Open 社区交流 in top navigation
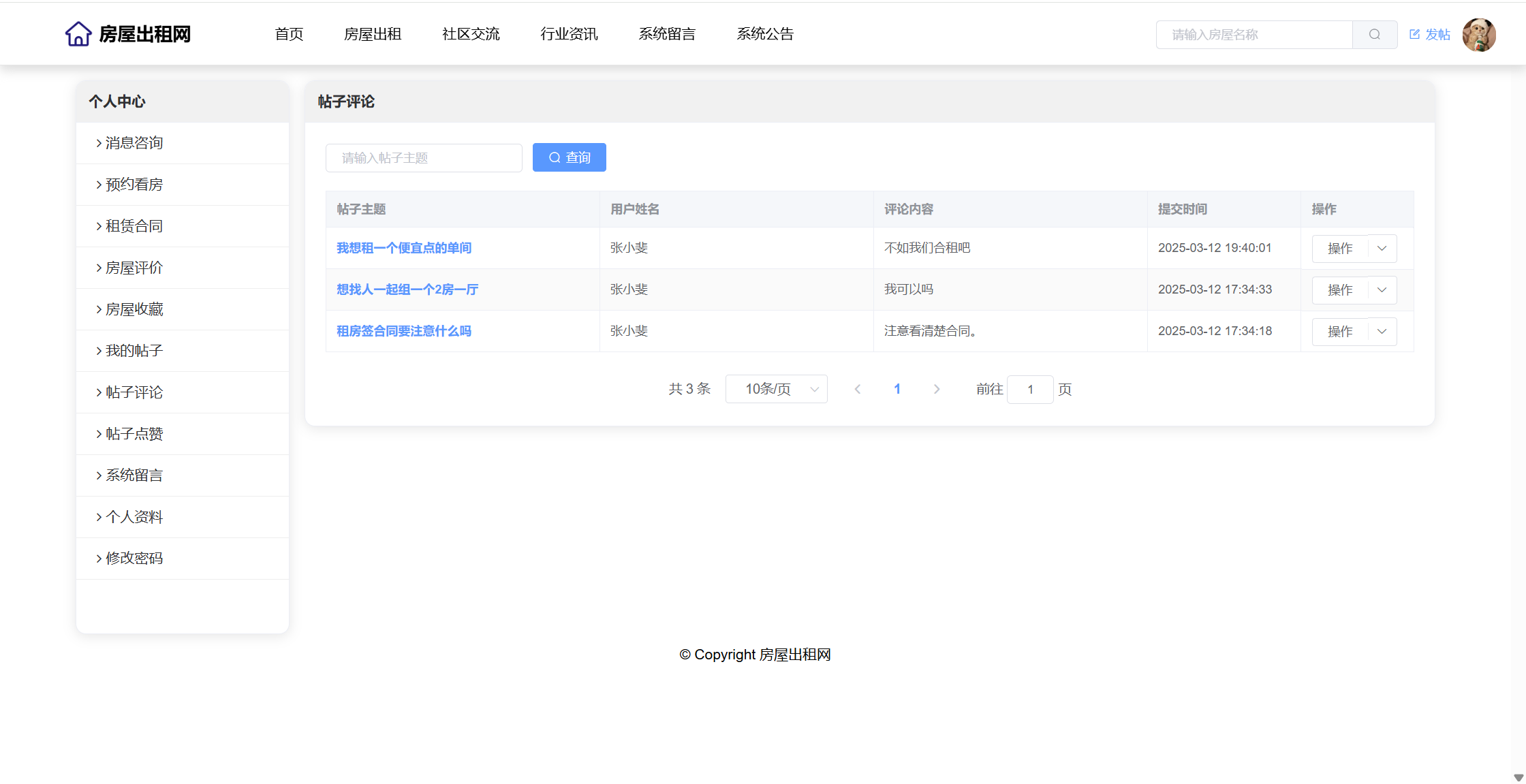The image size is (1526, 784). [471, 34]
